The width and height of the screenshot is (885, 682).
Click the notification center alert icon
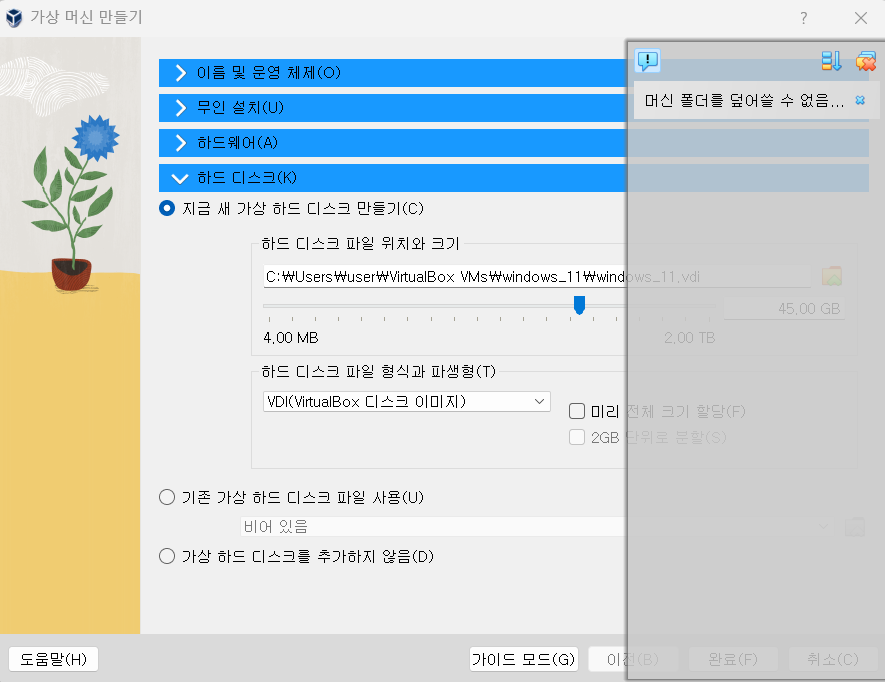647,60
